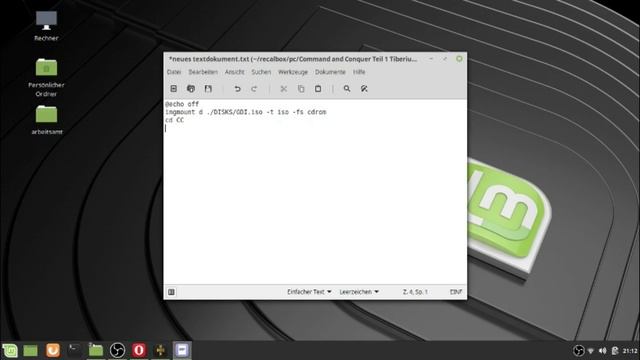
Task: Click the '@echo off' line
Action: coord(182,104)
